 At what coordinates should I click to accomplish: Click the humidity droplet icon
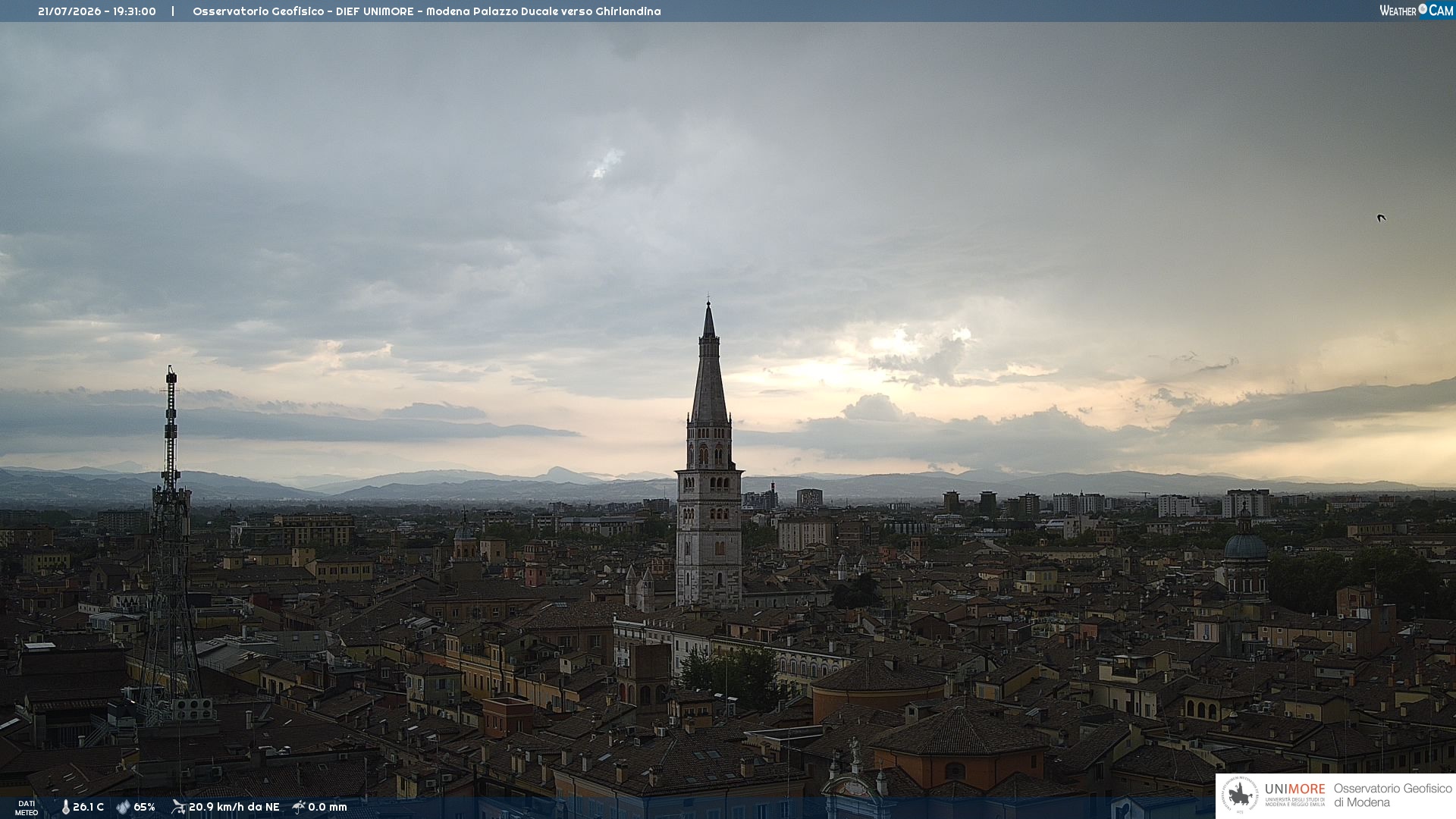tap(123, 807)
